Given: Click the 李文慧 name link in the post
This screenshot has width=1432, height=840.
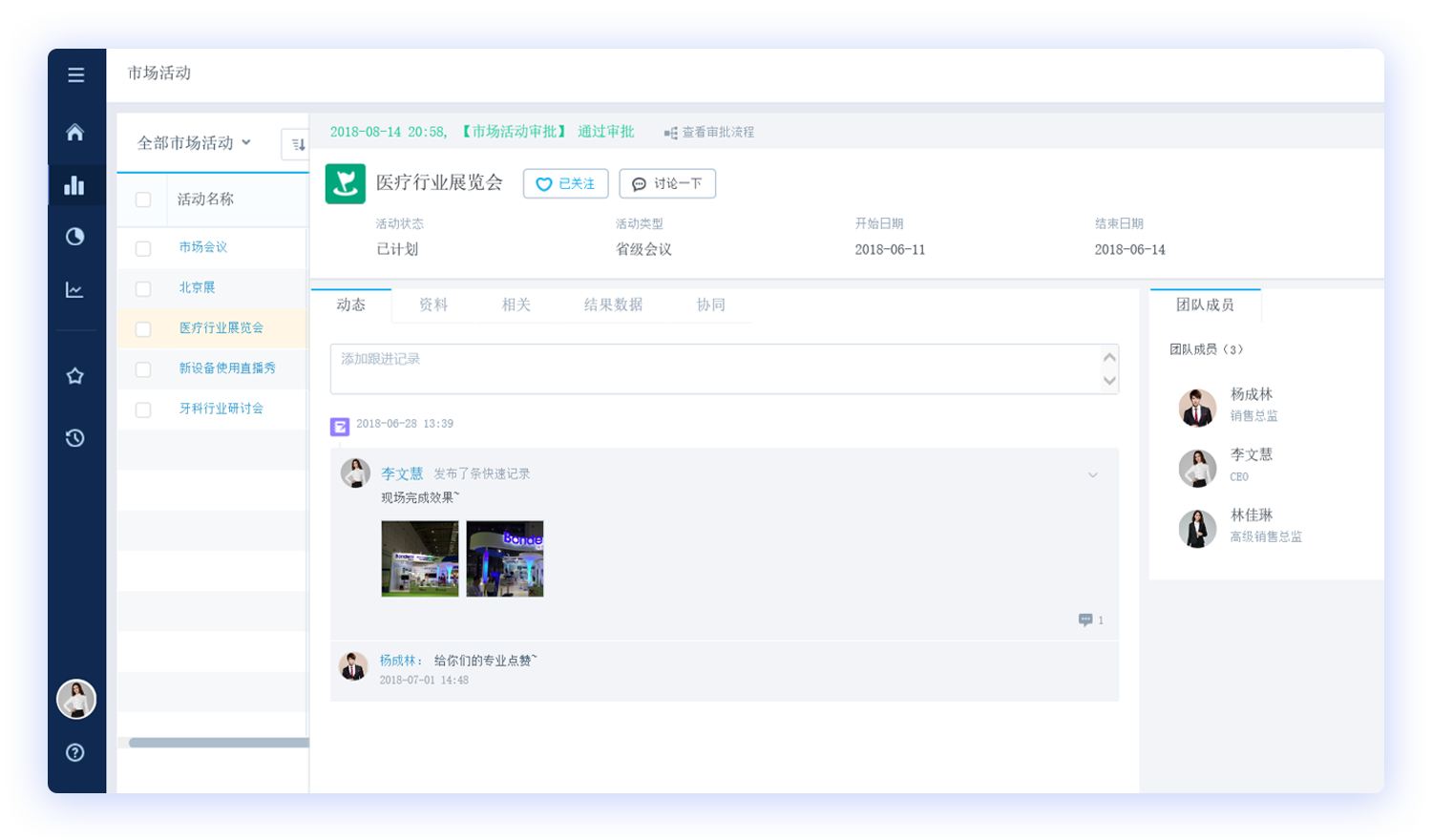Looking at the screenshot, I should pos(402,473).
